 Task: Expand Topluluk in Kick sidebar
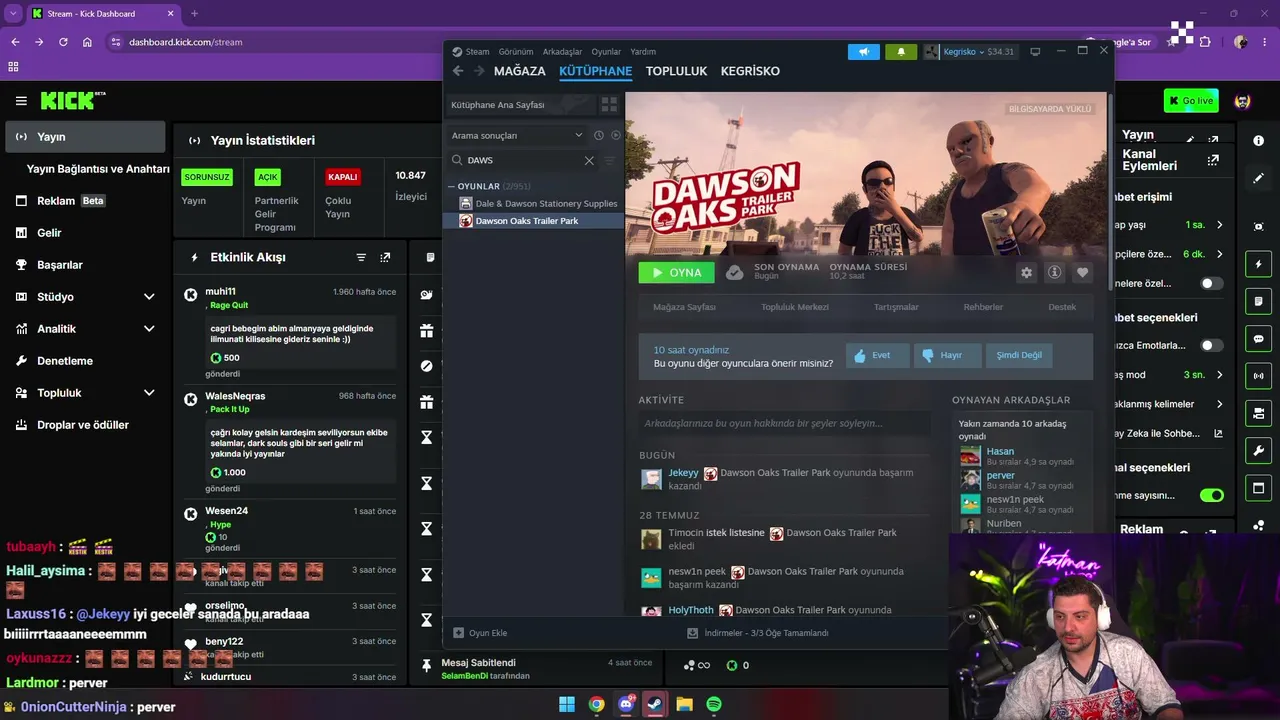coord(149,393)
